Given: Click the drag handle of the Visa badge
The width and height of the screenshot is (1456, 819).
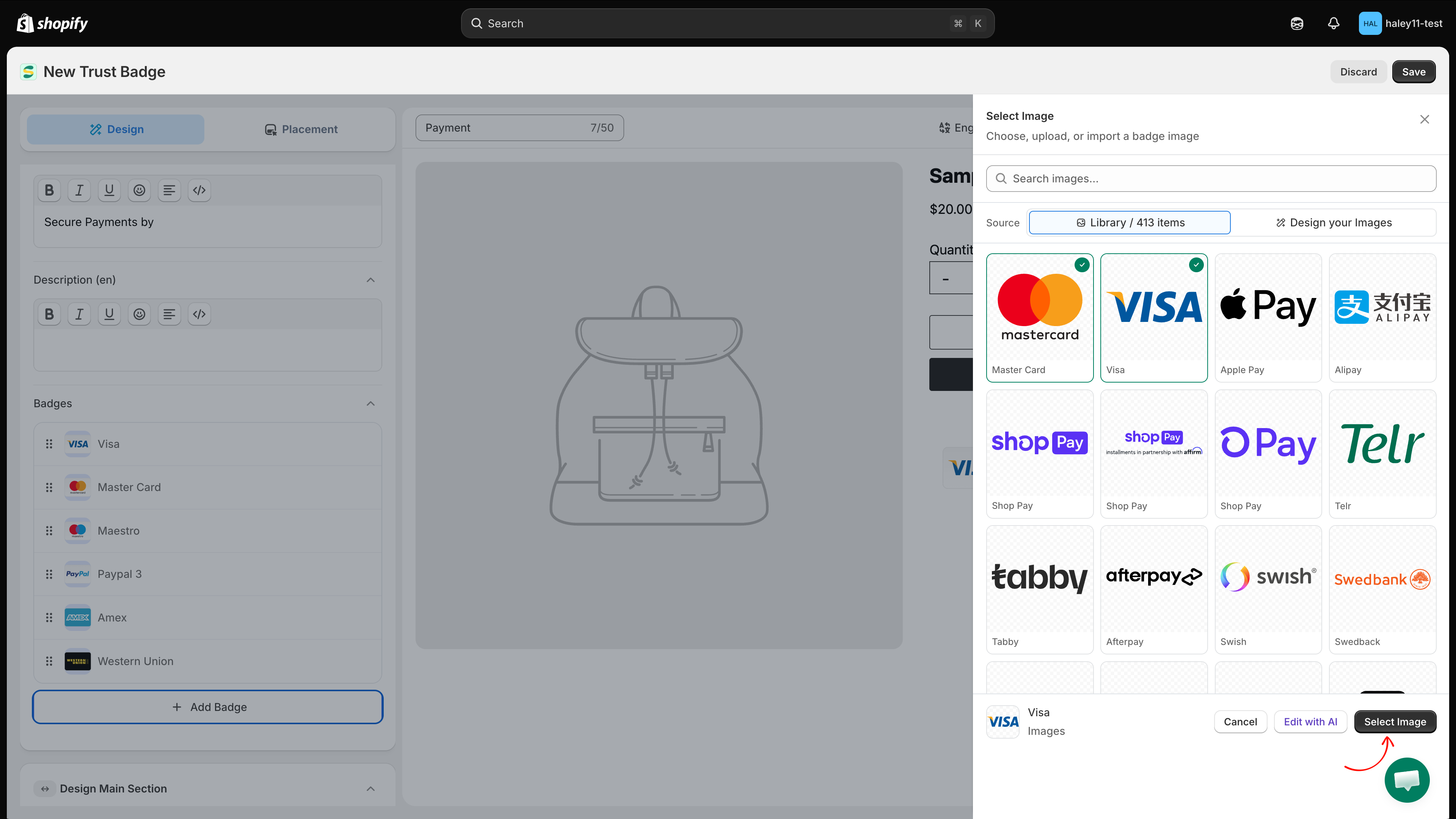Looking at the screenshot, I should 49,444.
